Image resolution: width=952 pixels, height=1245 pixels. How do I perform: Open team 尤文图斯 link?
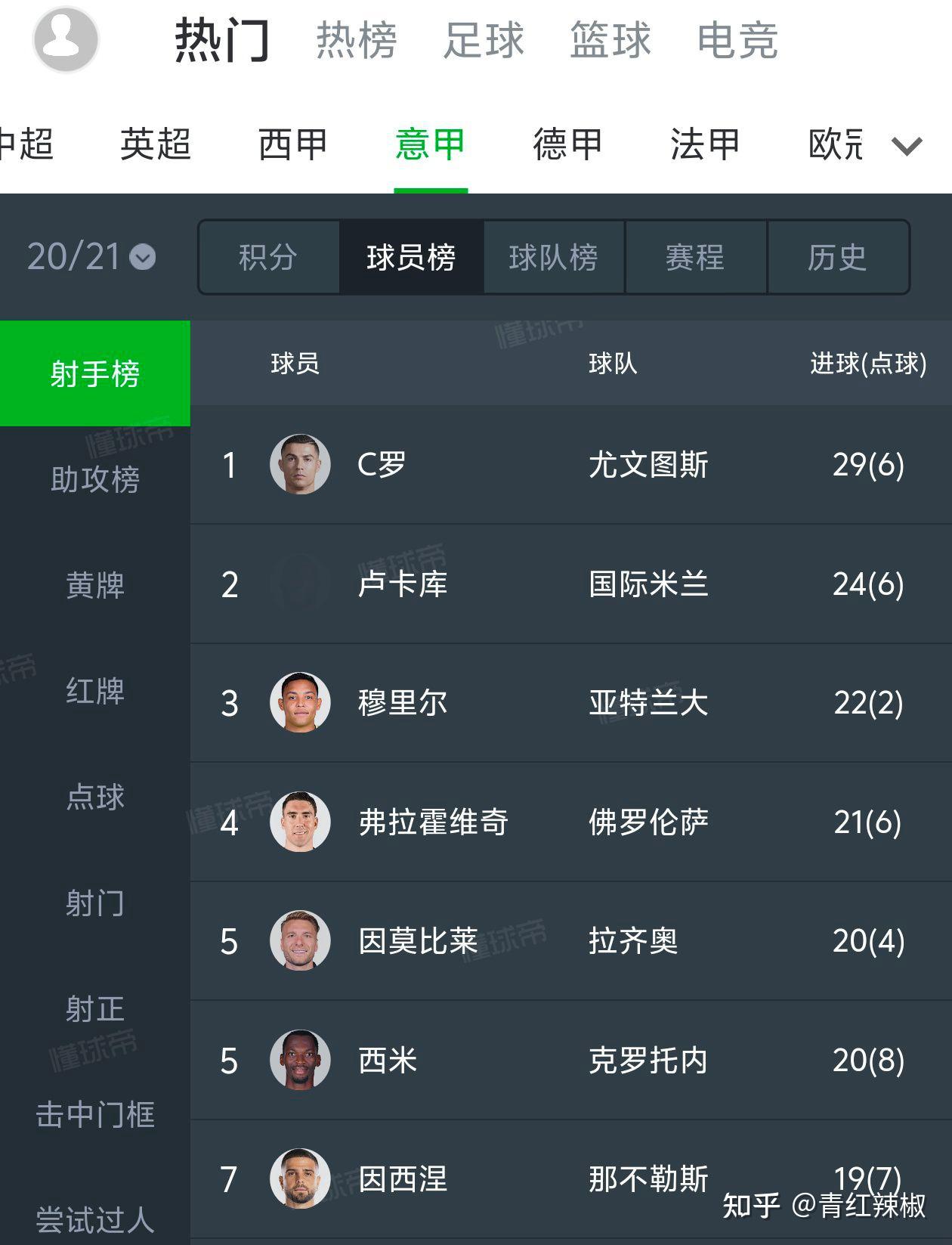pos(648,464)
